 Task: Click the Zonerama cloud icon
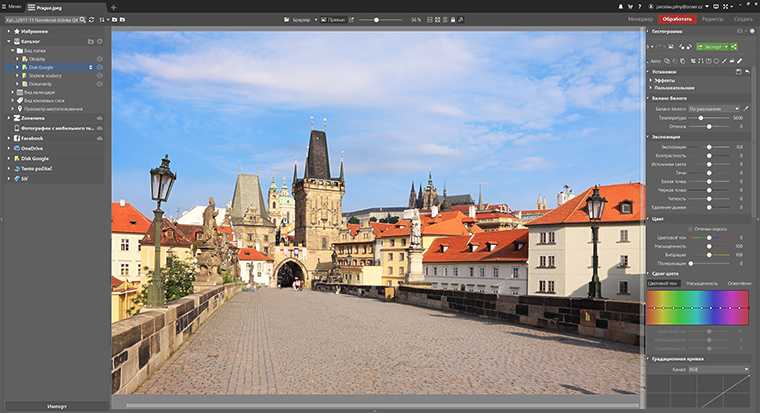(x=100, y=118)
